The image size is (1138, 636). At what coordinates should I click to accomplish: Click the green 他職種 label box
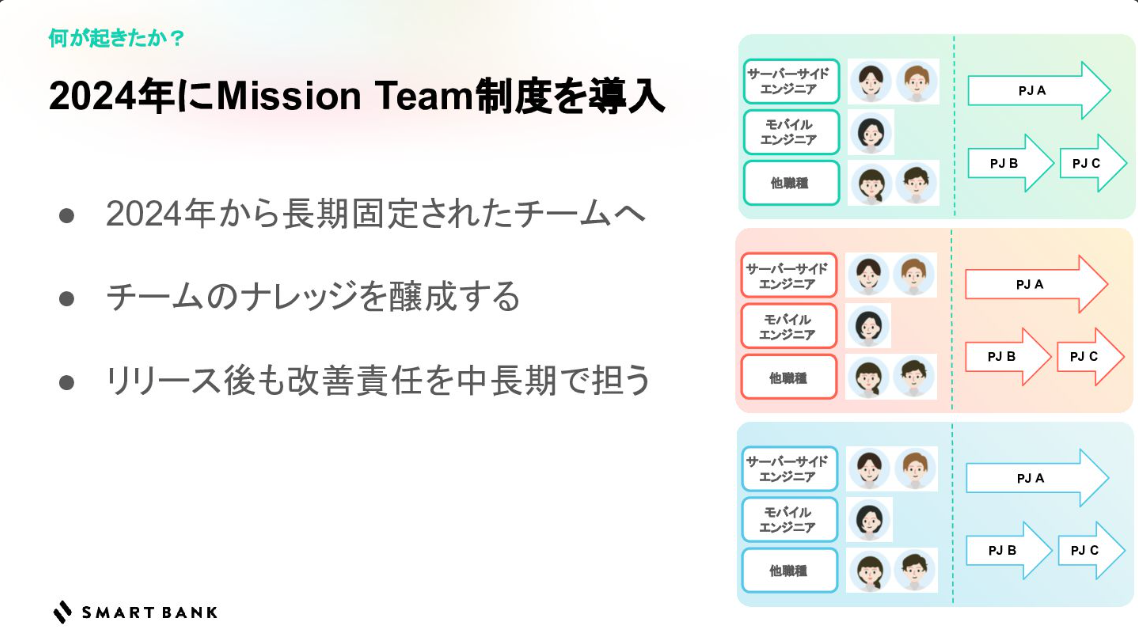pyautogui.click(x=791, y=183)
